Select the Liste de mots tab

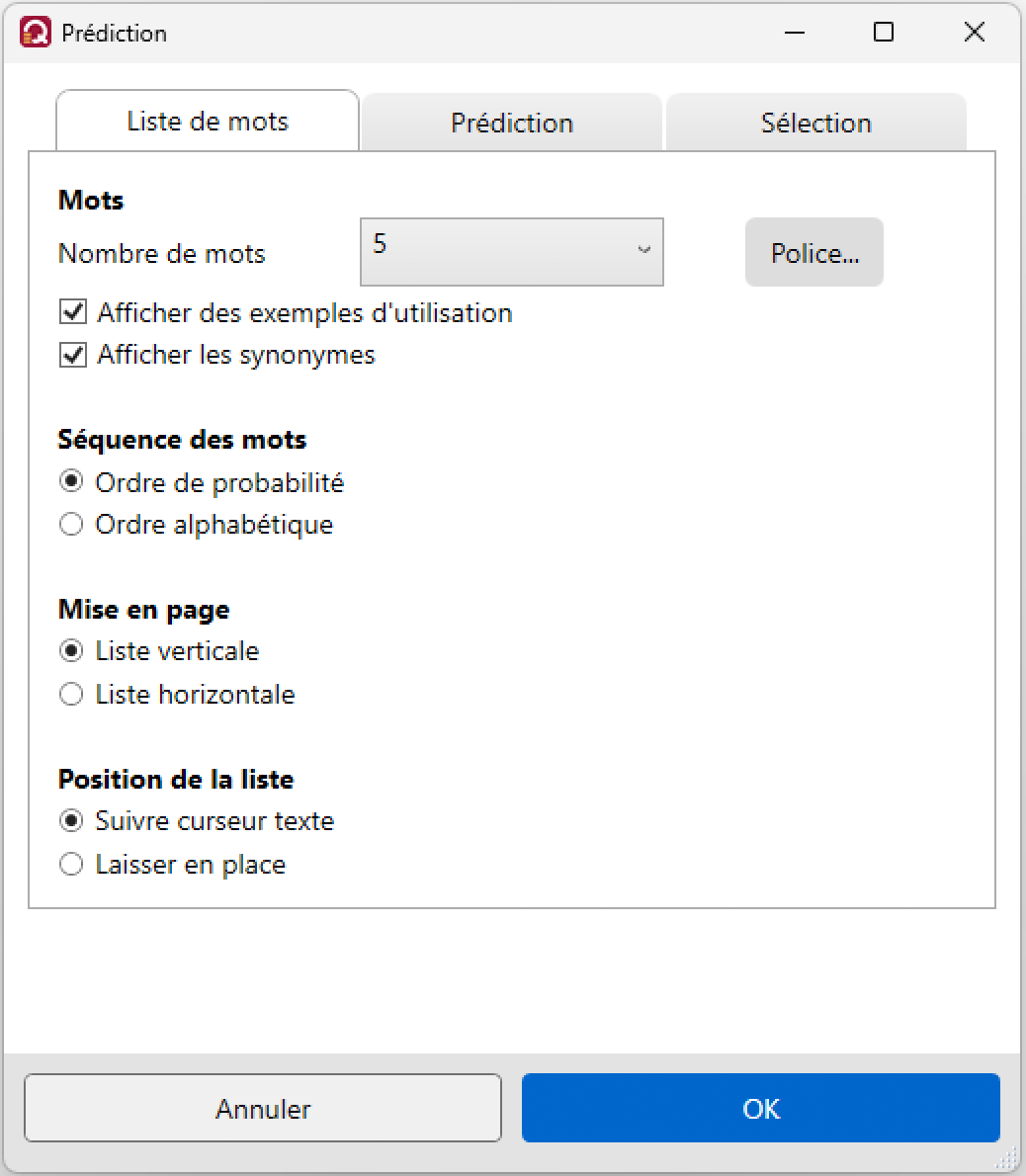tap(208, 121)
